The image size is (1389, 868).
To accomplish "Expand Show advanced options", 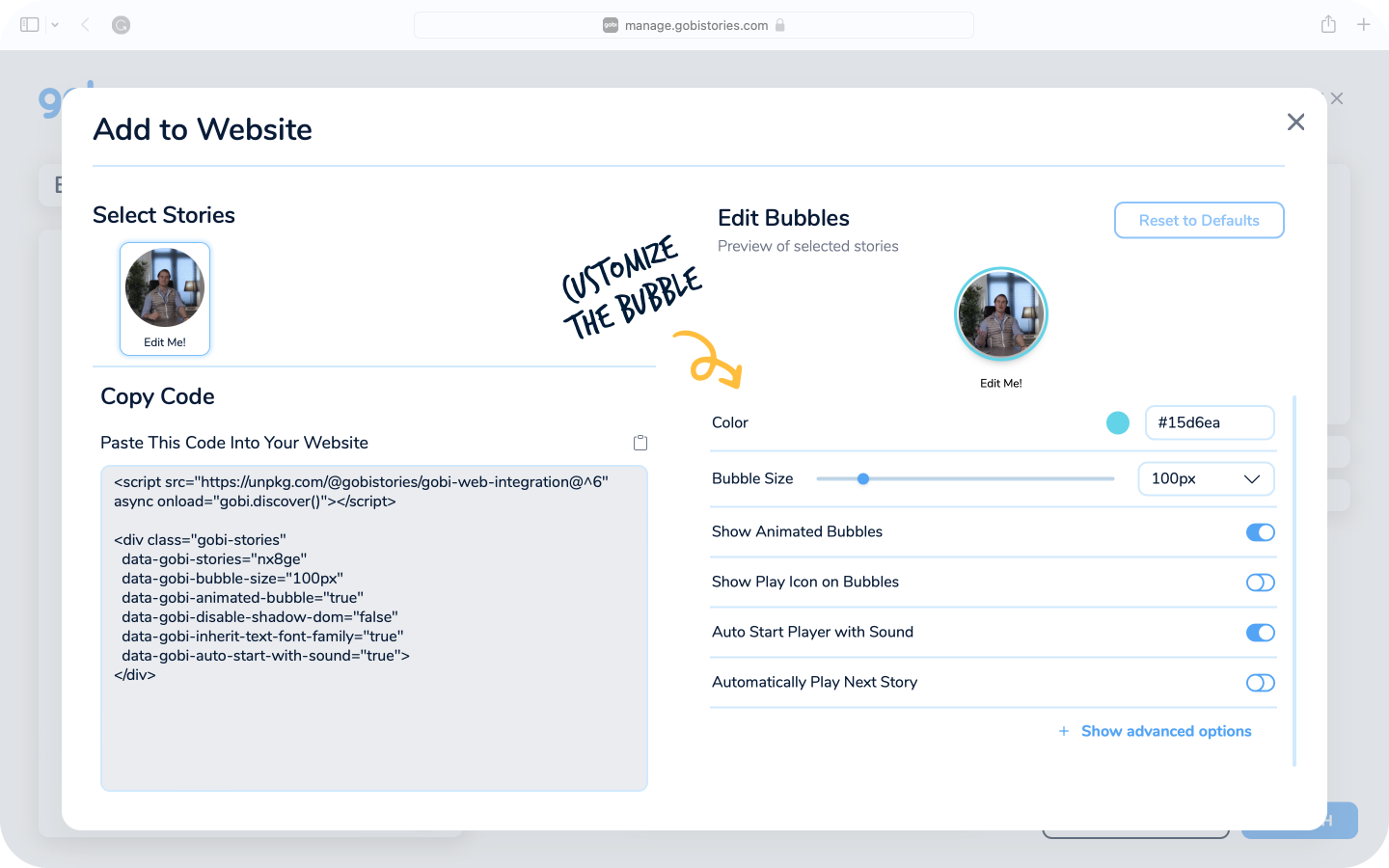I will [1156, 731].
